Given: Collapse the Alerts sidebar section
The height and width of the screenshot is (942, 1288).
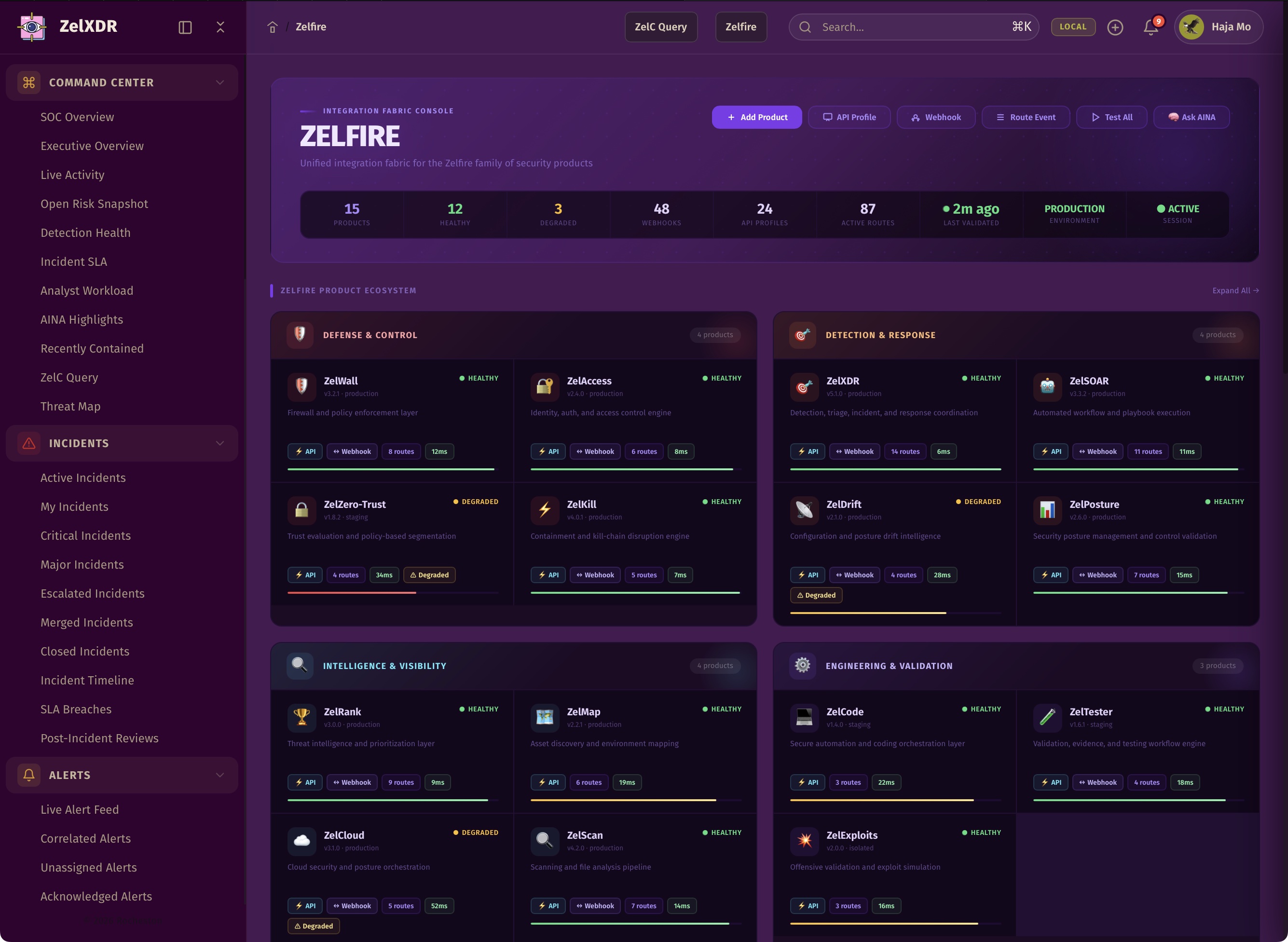Looking at the screenshot, I should 219,775.
